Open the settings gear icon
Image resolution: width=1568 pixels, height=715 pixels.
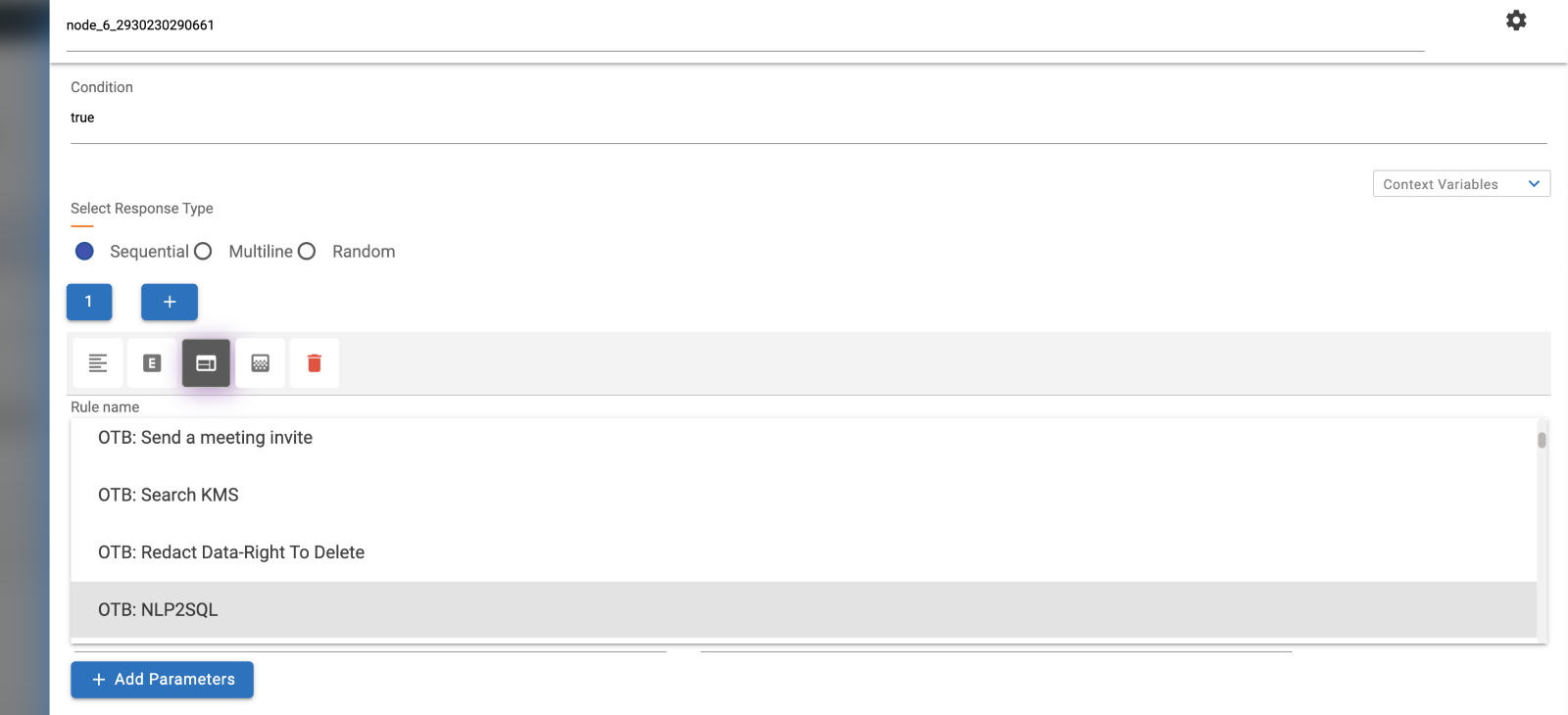pos(1516,20)
